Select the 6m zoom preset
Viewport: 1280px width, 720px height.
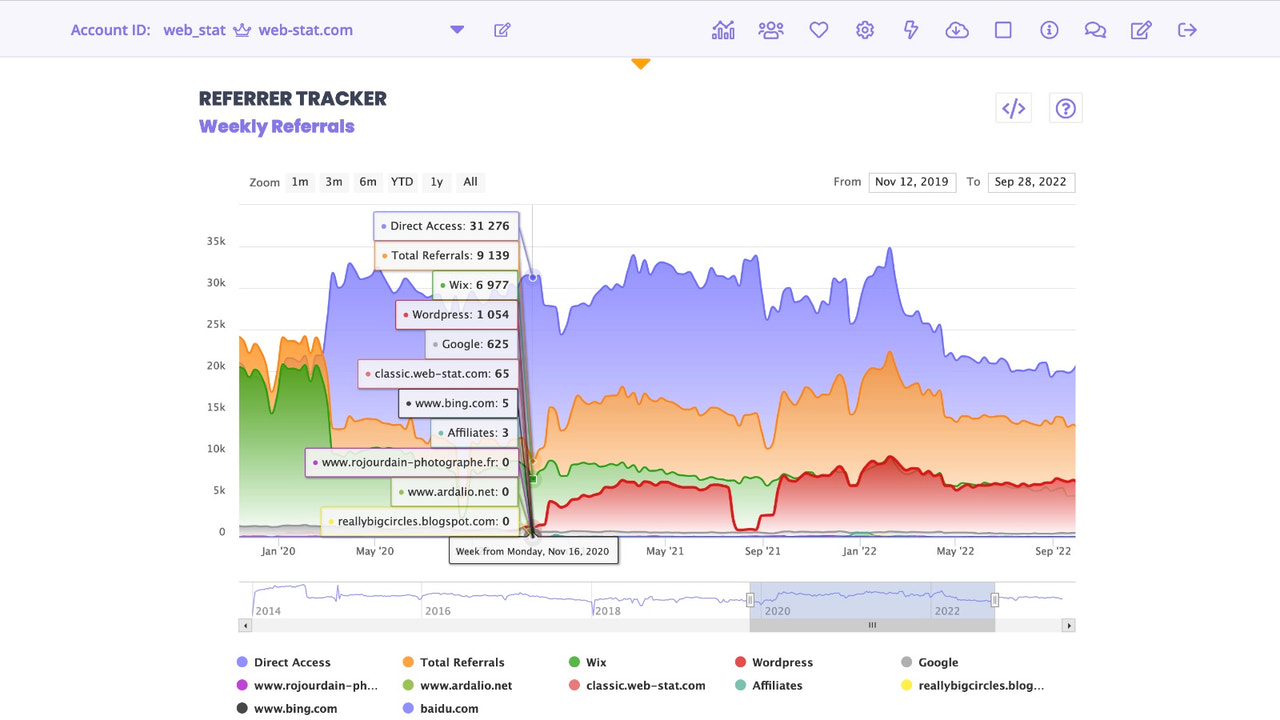367,182
